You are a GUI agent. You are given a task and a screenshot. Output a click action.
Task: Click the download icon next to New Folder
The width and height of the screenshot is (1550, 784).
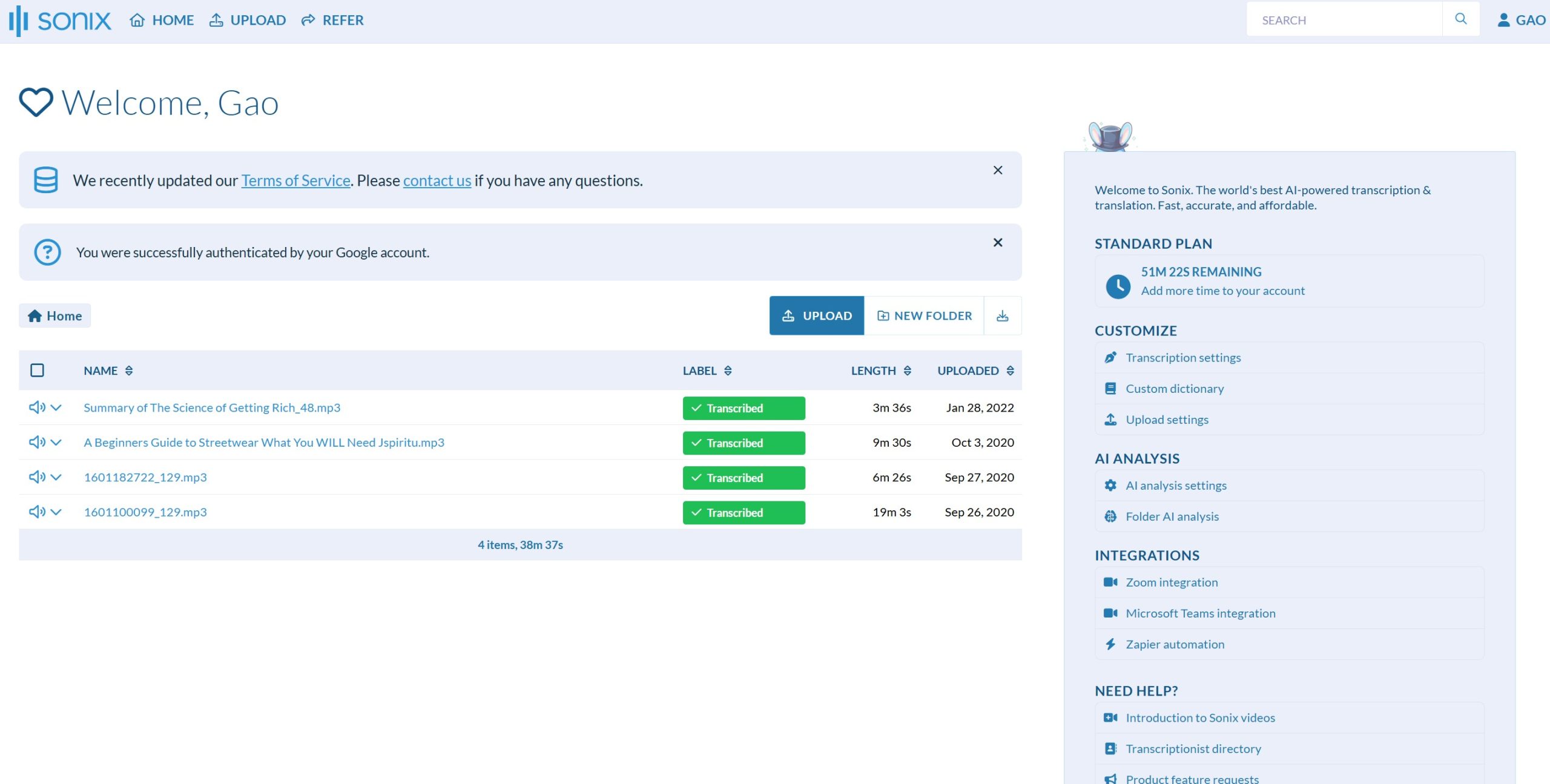pos(1002,315)
